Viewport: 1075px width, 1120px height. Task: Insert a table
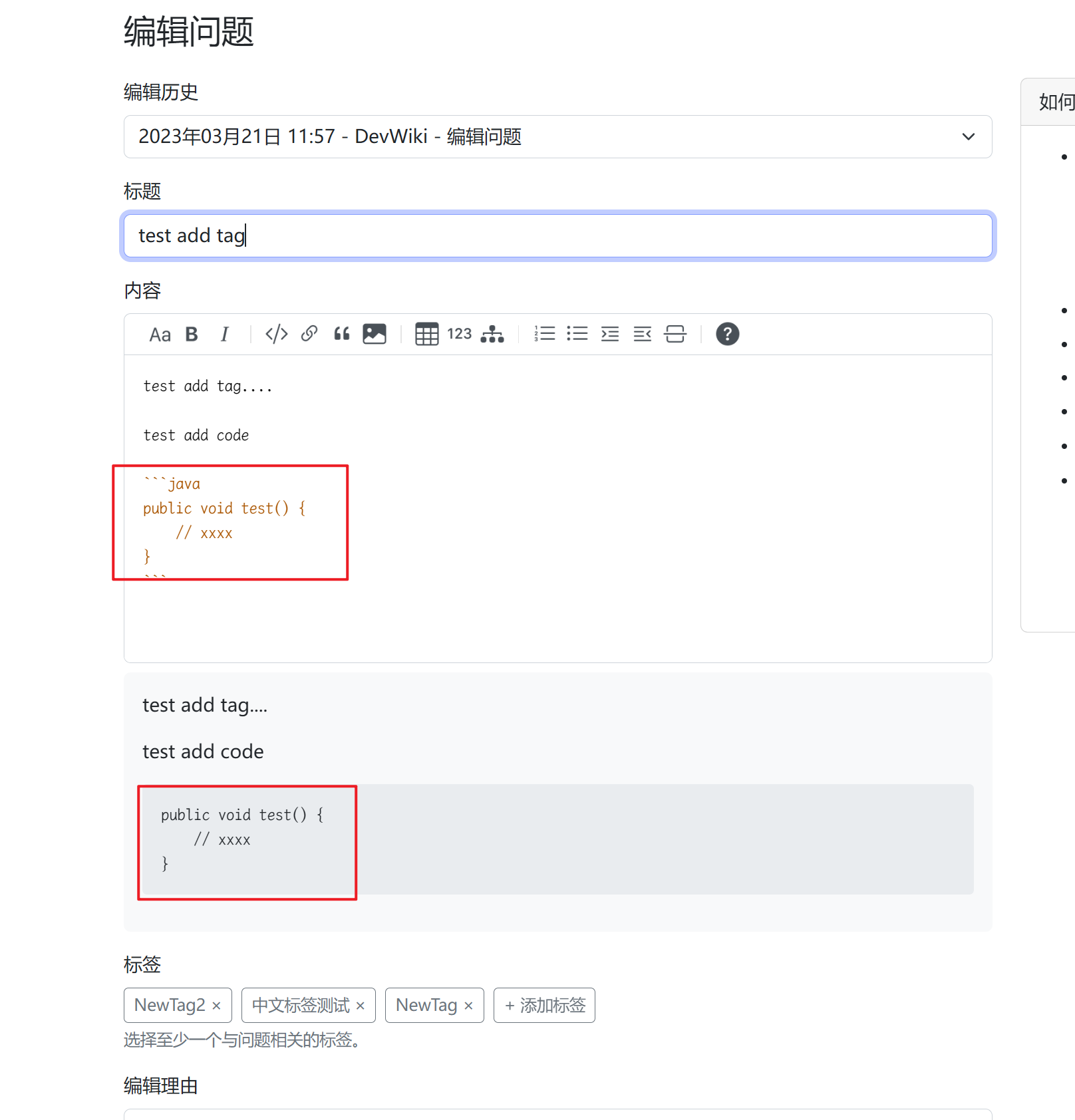point(426,334)
